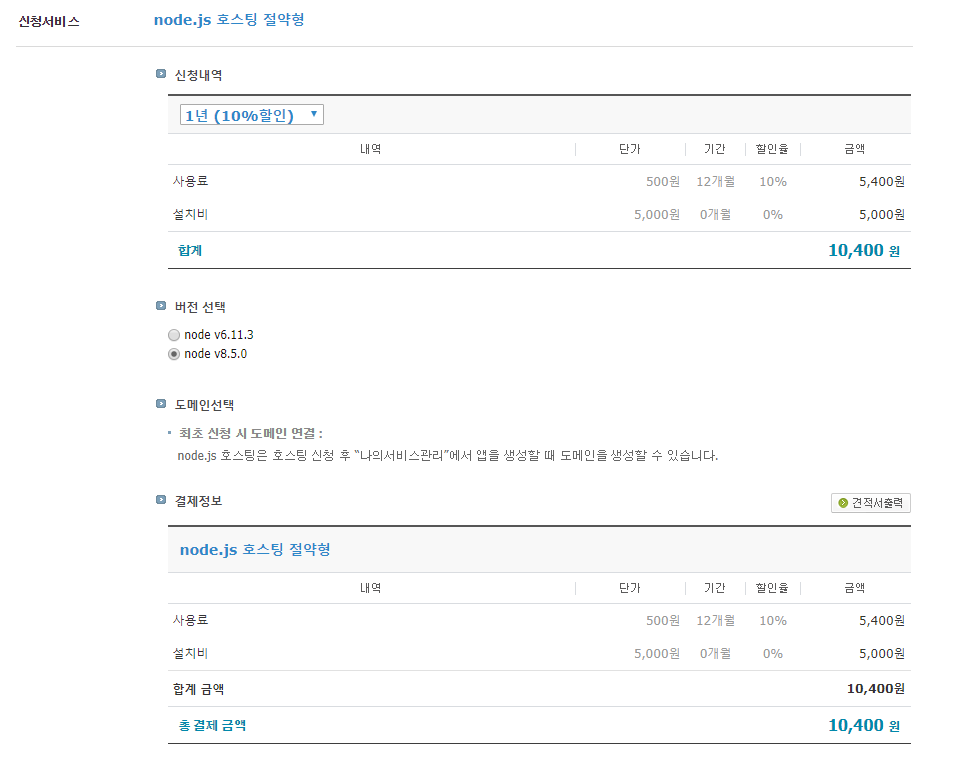Select the node v8.5.0 radio button

pos(174,354)
